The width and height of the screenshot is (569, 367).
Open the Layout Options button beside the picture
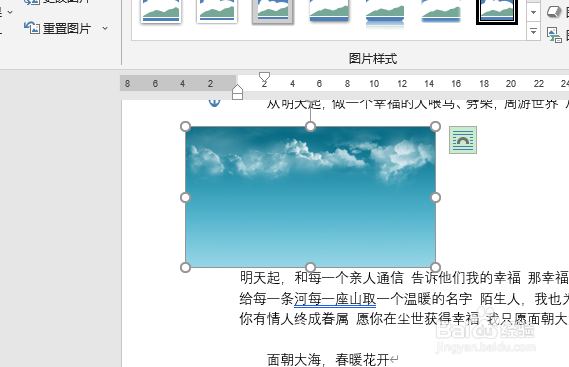pos(463,140)
